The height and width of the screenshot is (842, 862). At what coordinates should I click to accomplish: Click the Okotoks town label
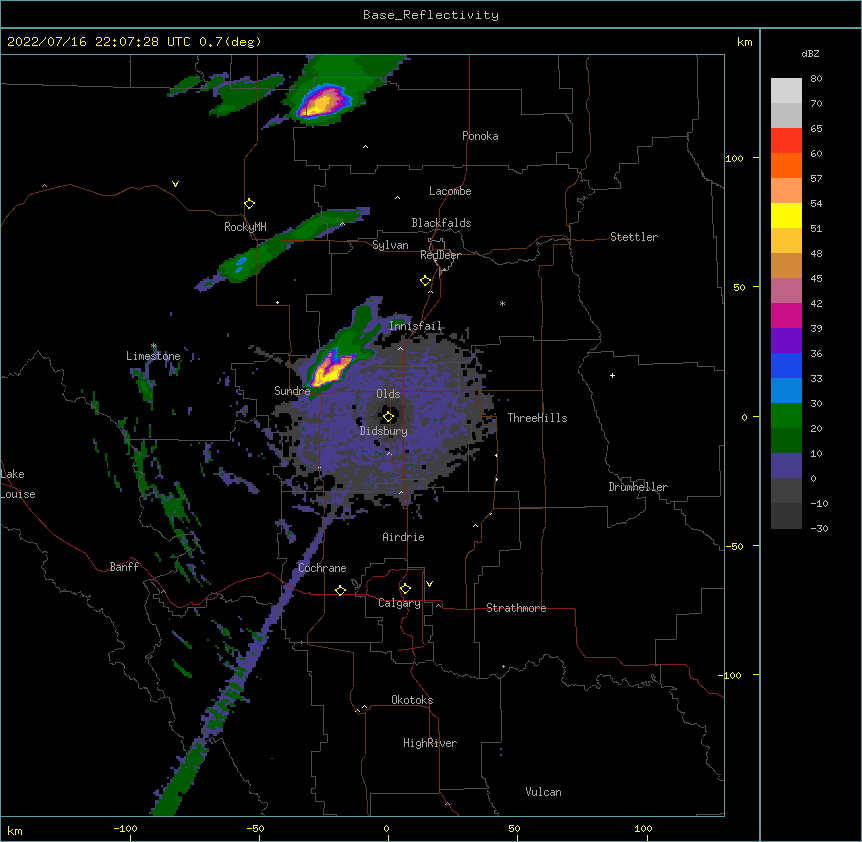pyautogui.click(x=412, y=700)
